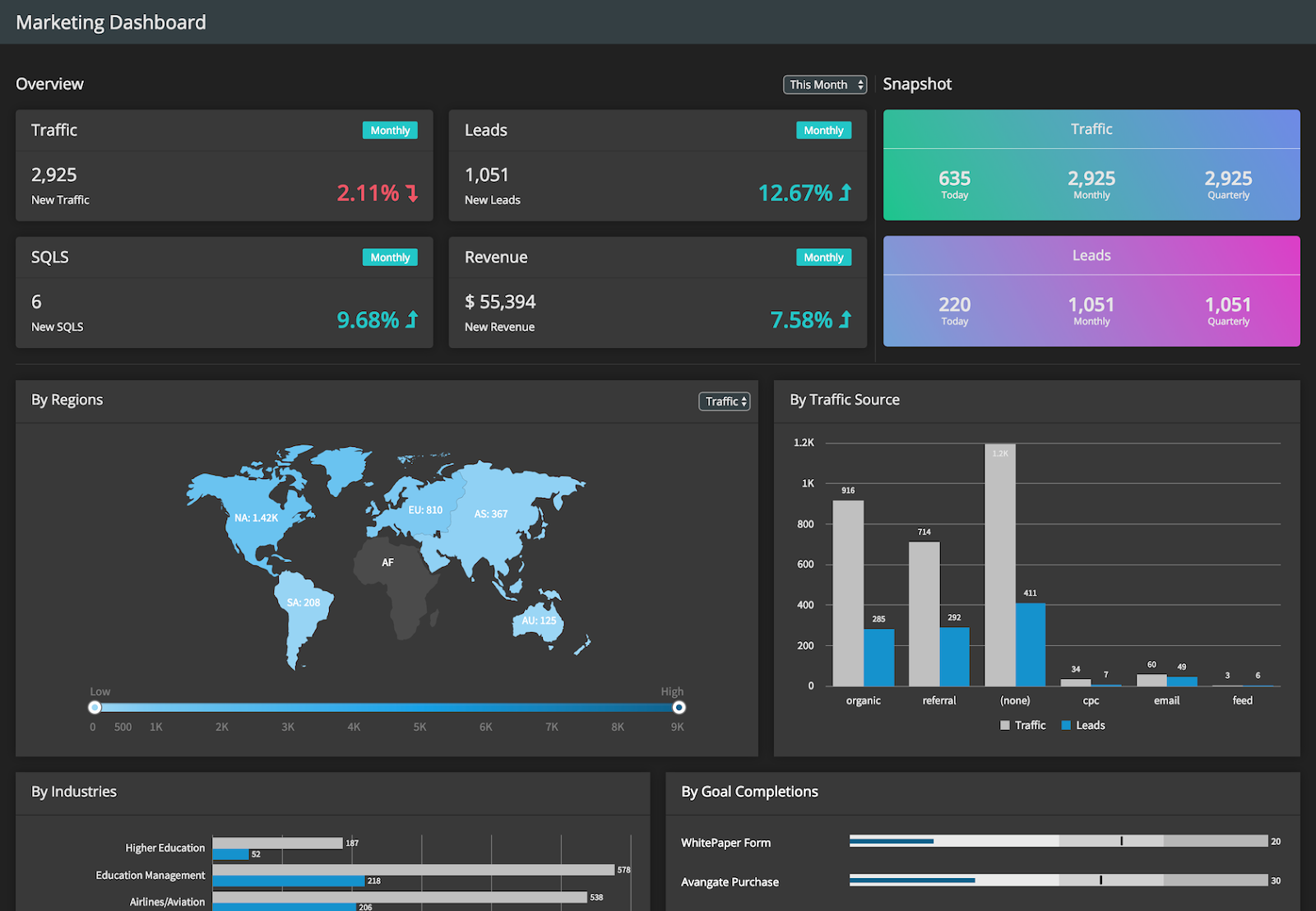Click the WhitePaper Form goal label
The width and height of the screenshot is (1316, 911).
pyautogui.click(x=725, y=842)
